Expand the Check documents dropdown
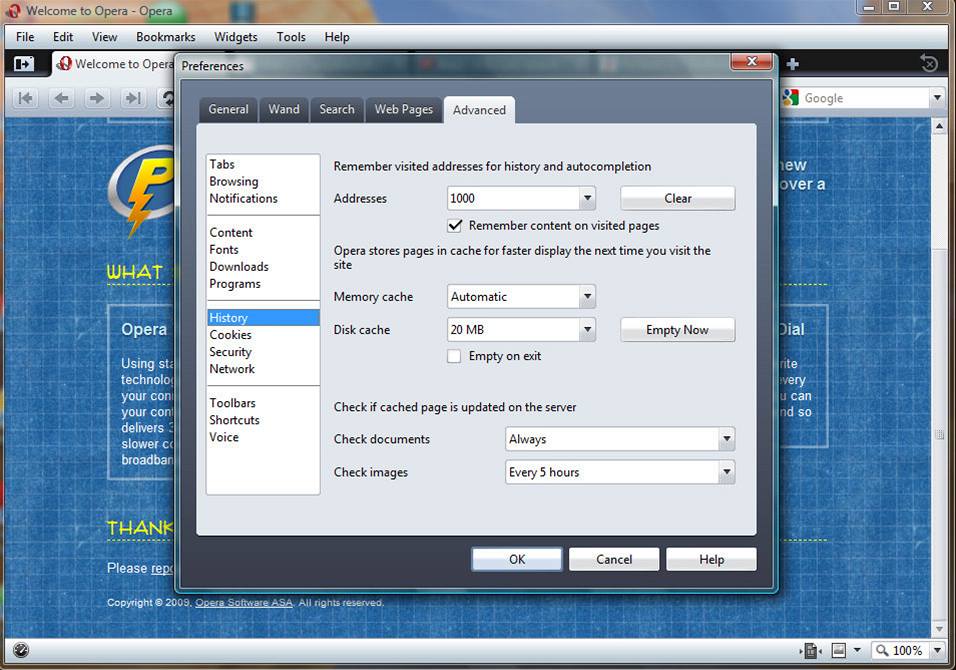The image size is (956, 670). pyautogui.click(x=726, y=439)
